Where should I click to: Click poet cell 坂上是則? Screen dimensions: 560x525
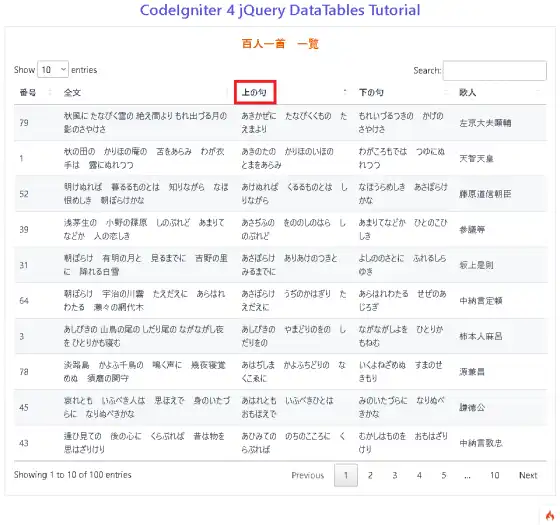click(x=476, y=265)
